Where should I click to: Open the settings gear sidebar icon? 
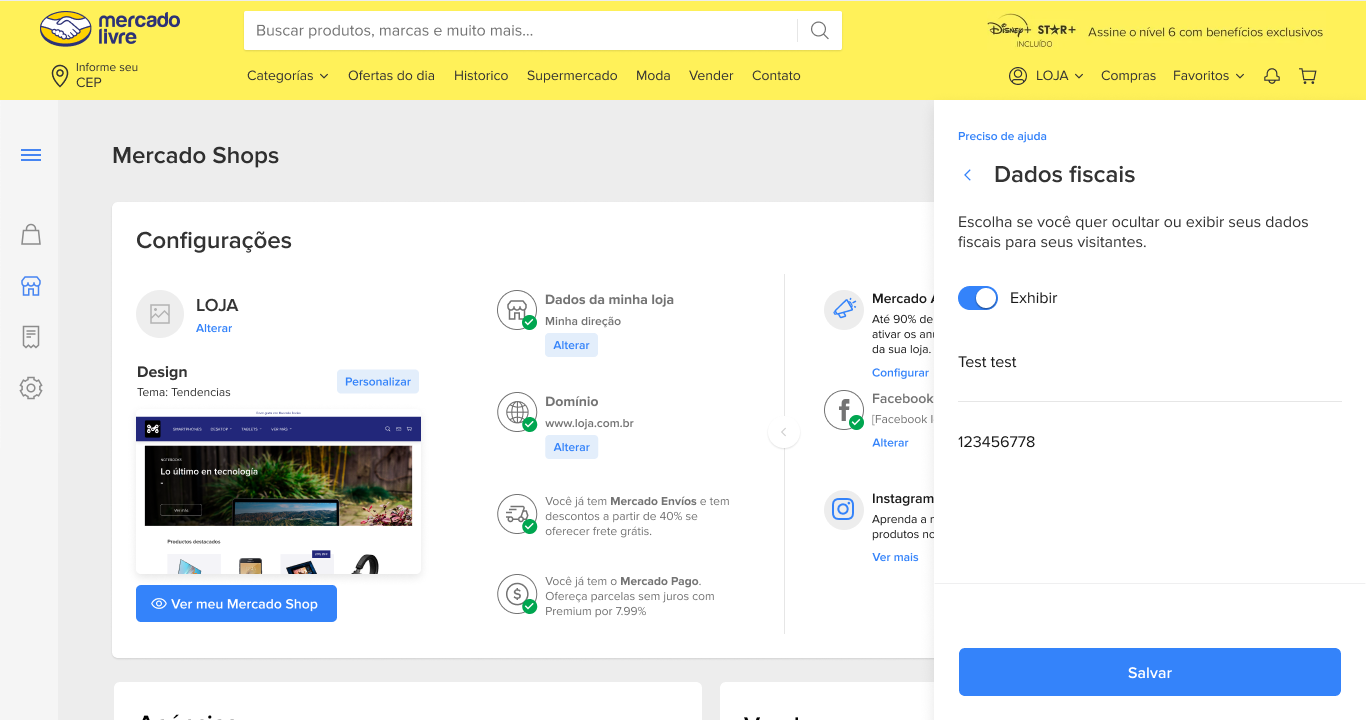pyautogui.click(x=31, y=388)
